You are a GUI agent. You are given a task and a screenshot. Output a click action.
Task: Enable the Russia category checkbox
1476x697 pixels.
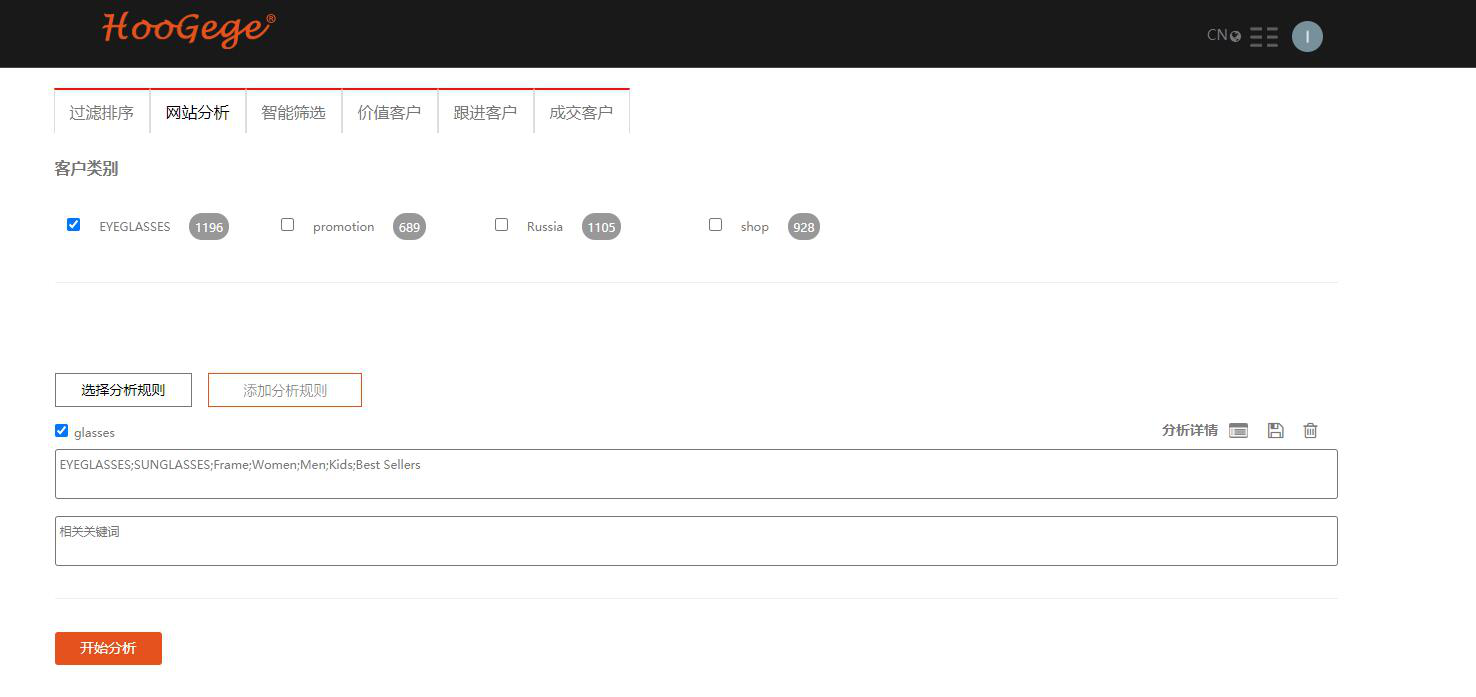[x=502, y=225]
